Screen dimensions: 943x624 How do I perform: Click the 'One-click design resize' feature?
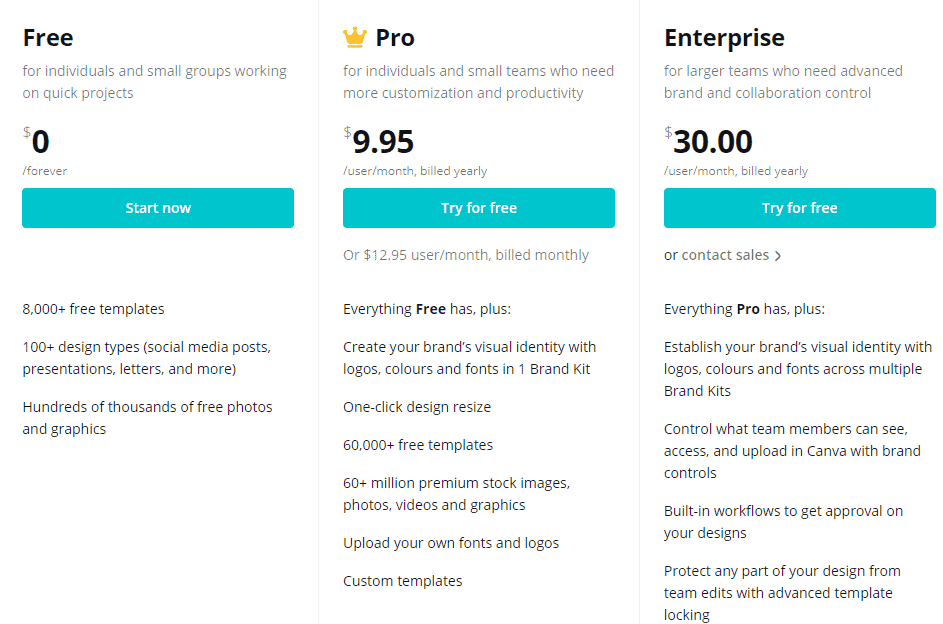click(x=417, y=407)
